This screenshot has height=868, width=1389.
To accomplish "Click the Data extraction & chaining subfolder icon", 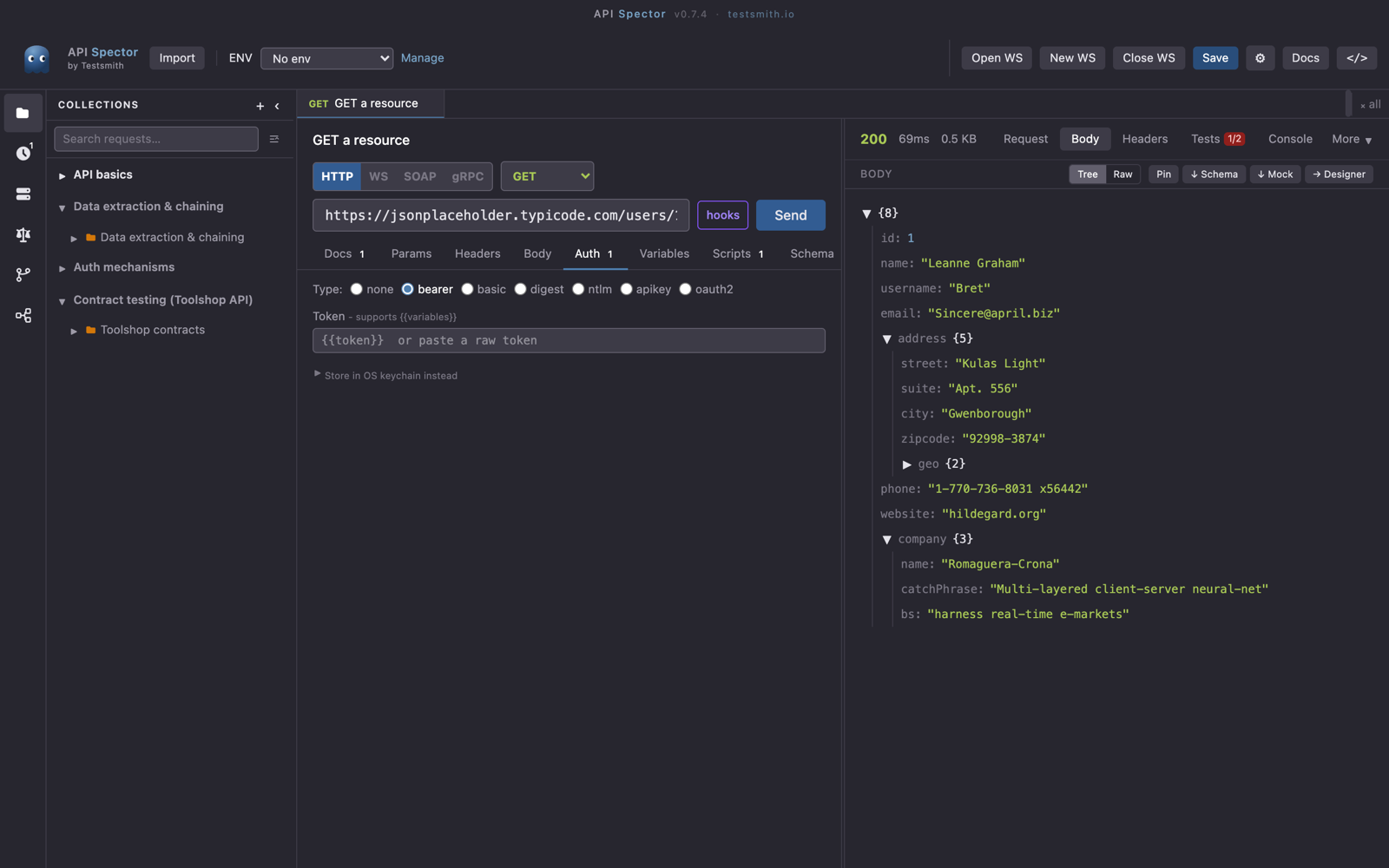I will [90, 237].
